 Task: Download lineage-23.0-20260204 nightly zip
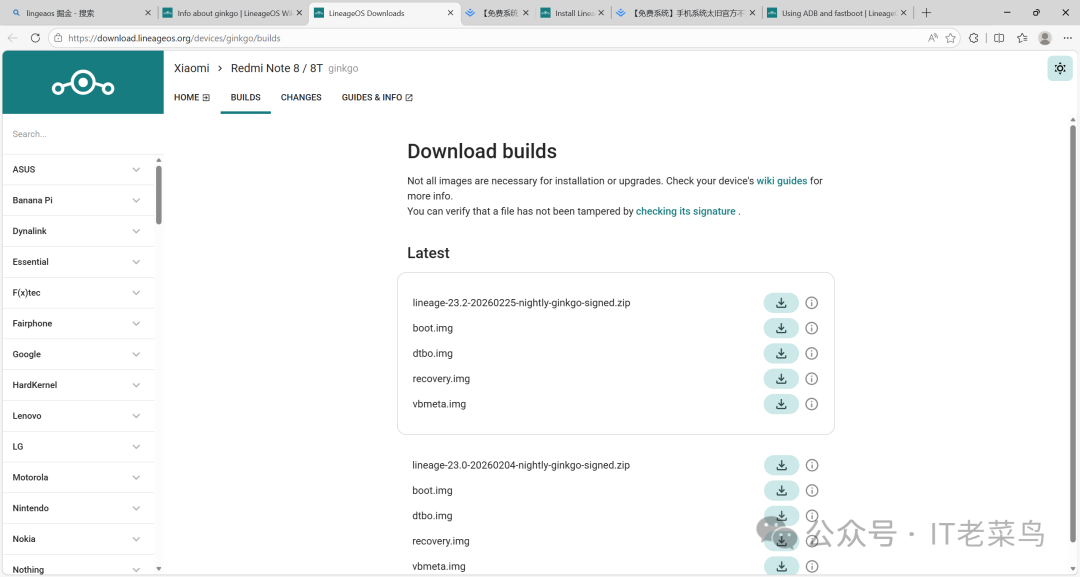pyautogui.click(x=781, y=465)
